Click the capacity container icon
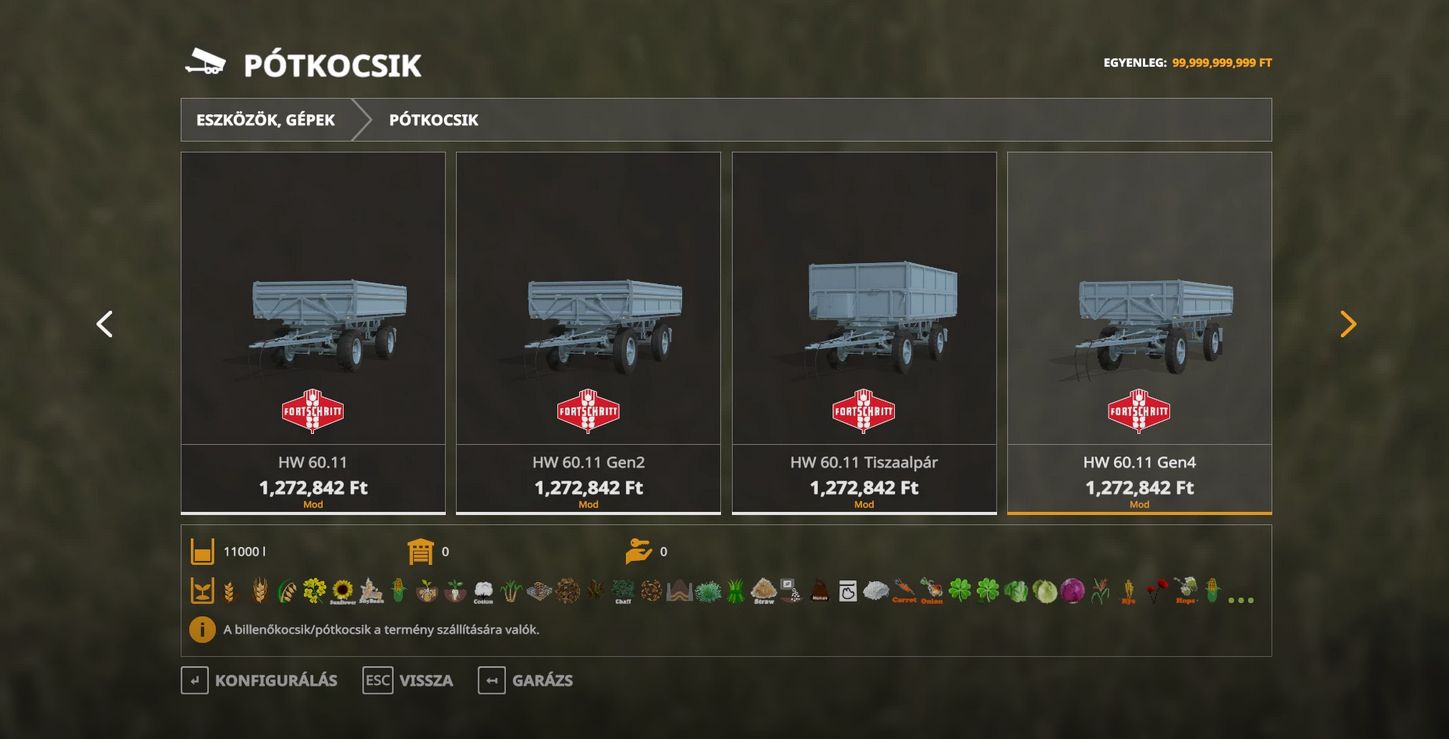Screen dimensions: 1449x739 click(203, 551)
